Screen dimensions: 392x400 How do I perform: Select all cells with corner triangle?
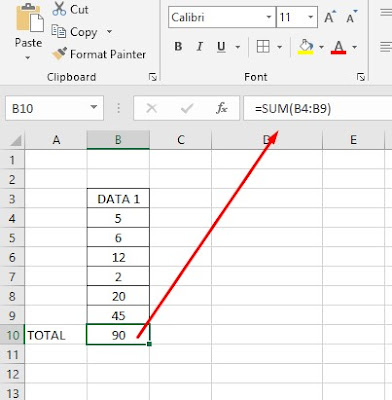point(16,140)
